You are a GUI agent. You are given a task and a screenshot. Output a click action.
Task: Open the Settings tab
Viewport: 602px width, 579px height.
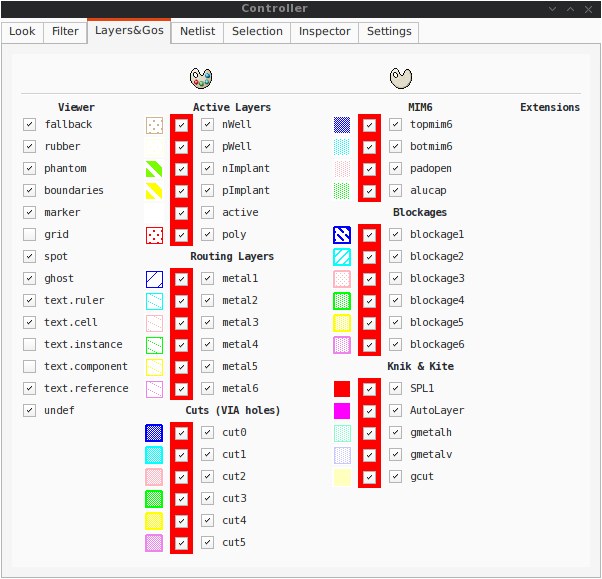click(389, 31)
